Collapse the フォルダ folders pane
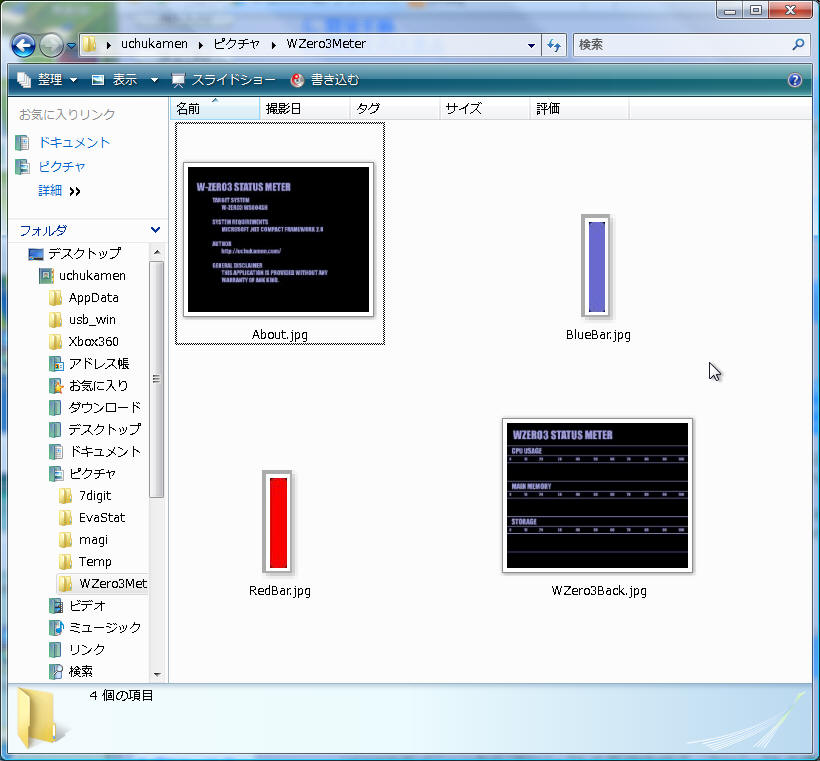This screenshot has width=820, height=761. (155, 230)
